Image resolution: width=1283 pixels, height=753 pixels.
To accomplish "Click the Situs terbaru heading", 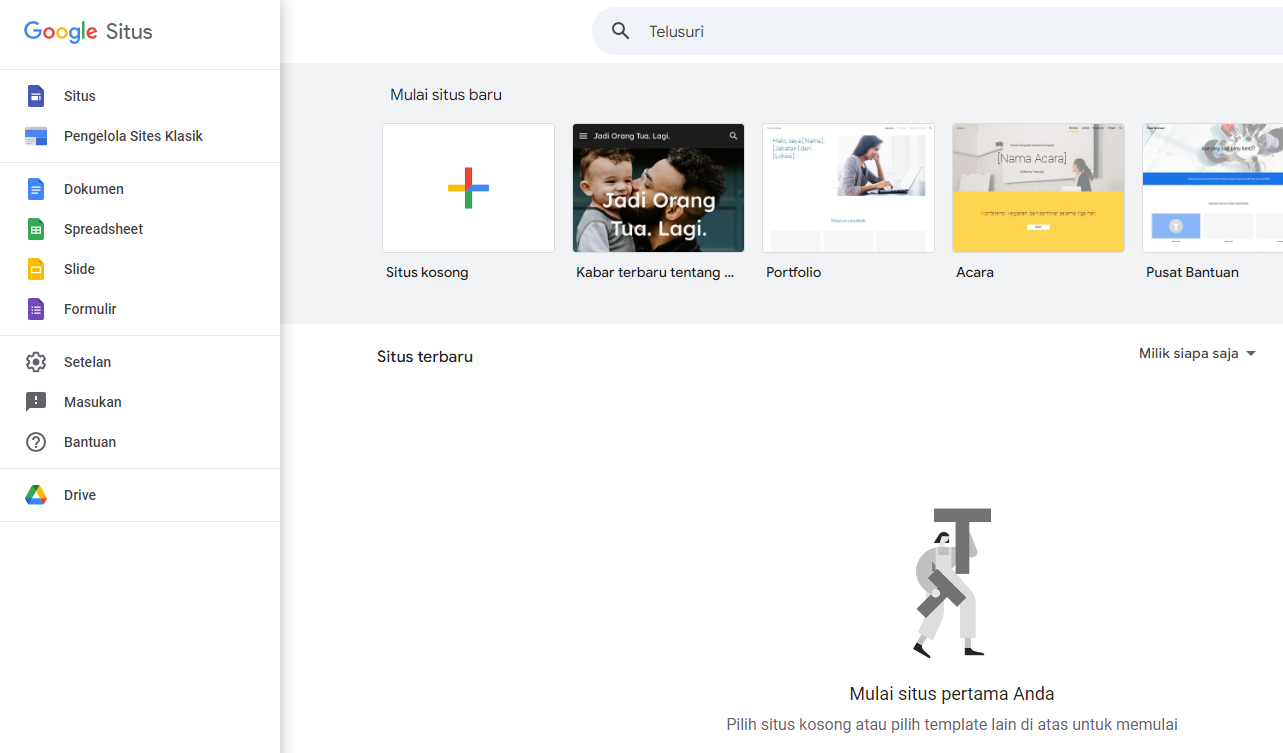I will (x=425, y=357).
